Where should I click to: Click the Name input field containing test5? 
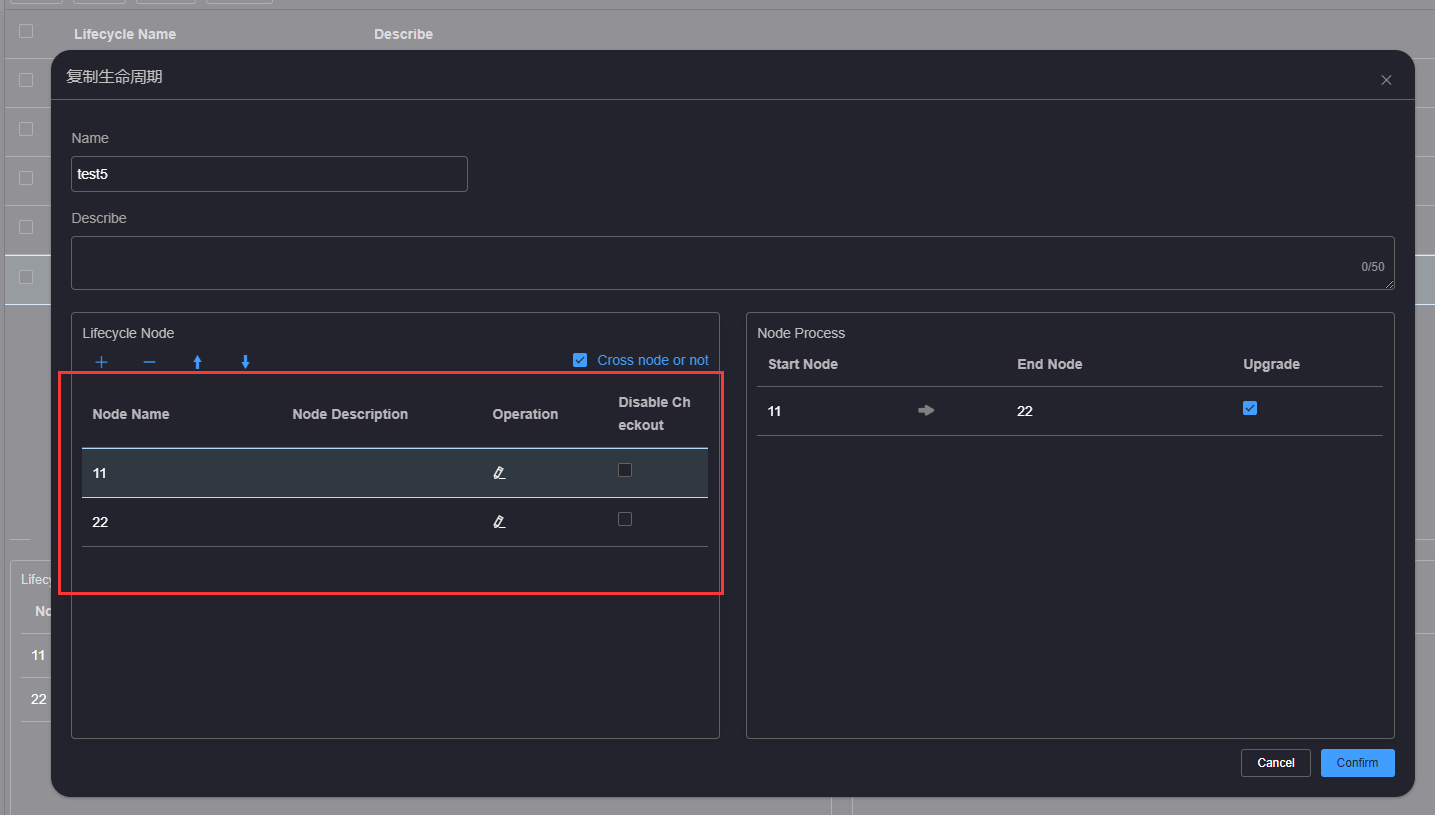(269, 174)
